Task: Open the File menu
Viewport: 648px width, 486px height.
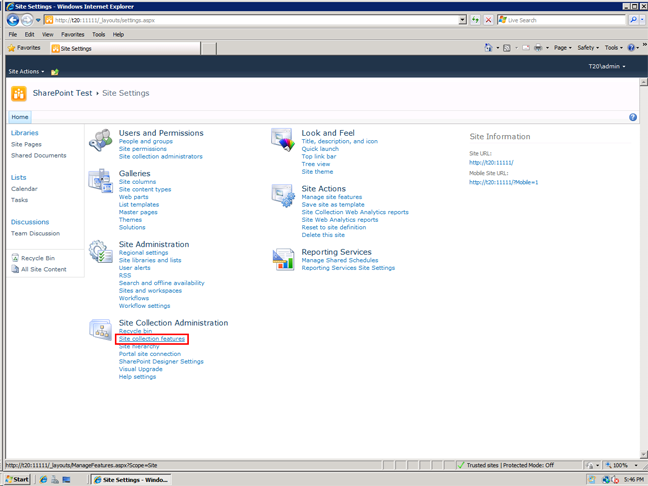Action: pos(13,34)
